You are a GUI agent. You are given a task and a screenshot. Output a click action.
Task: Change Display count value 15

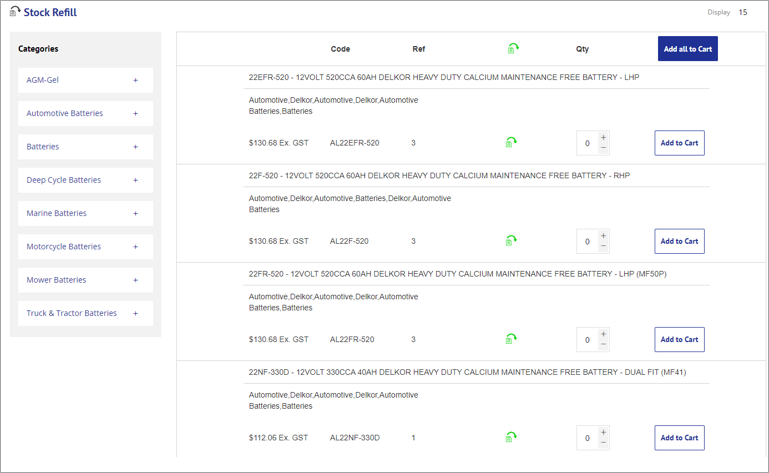(x=743, y=12)
